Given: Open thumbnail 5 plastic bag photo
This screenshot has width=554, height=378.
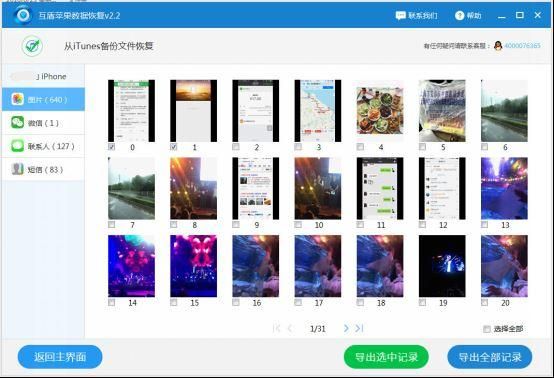Looking at the screenshot, I should [x=442, y=111].
